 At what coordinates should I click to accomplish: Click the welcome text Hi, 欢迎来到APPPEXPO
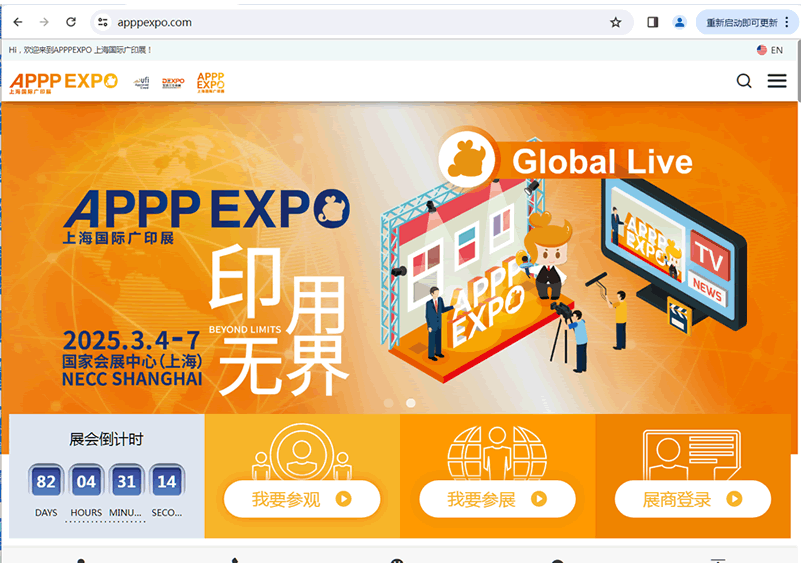click(80, 50)
